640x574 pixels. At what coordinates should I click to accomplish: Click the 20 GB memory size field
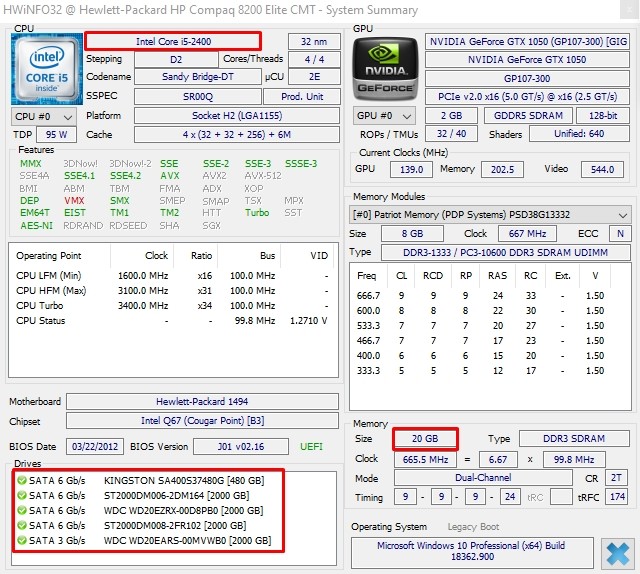pos(424,439)
